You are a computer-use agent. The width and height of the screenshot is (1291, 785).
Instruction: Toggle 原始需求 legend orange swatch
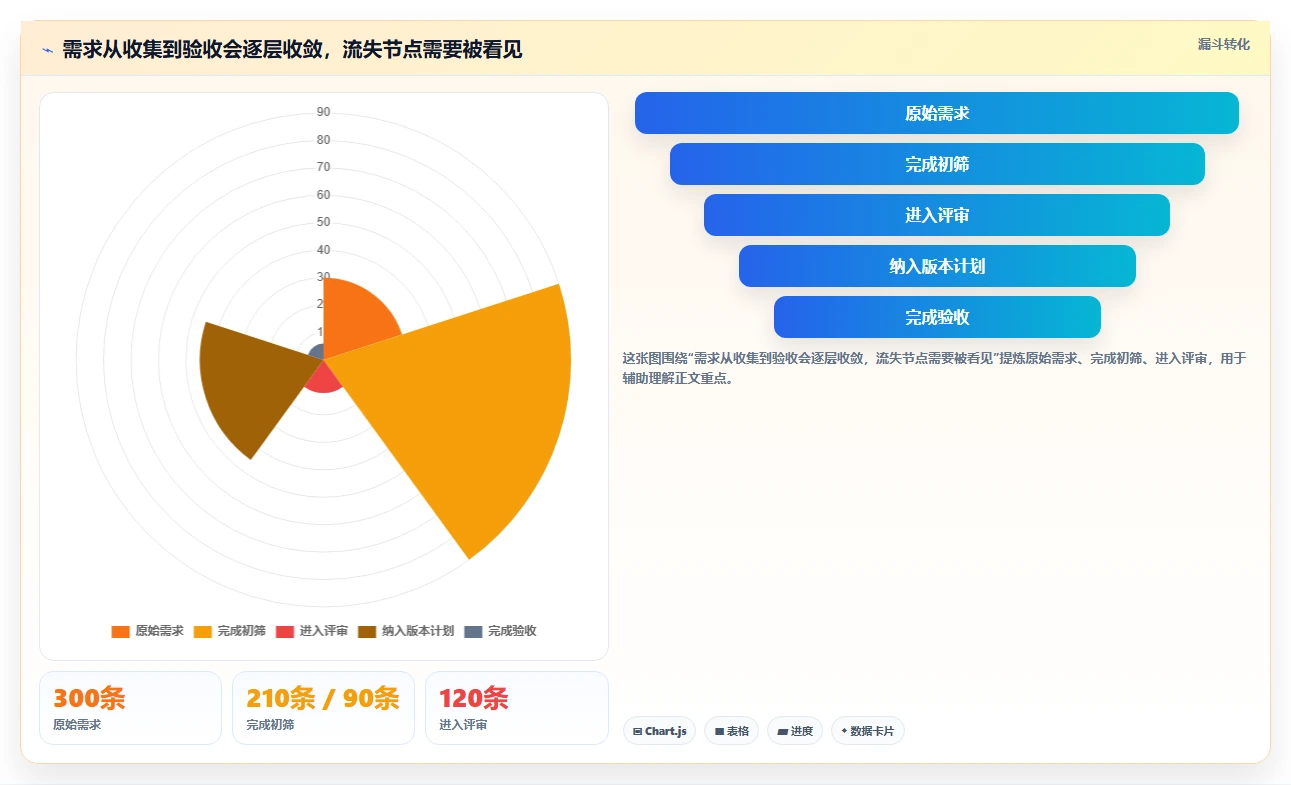pyautogui.click(x=121, y=631)
